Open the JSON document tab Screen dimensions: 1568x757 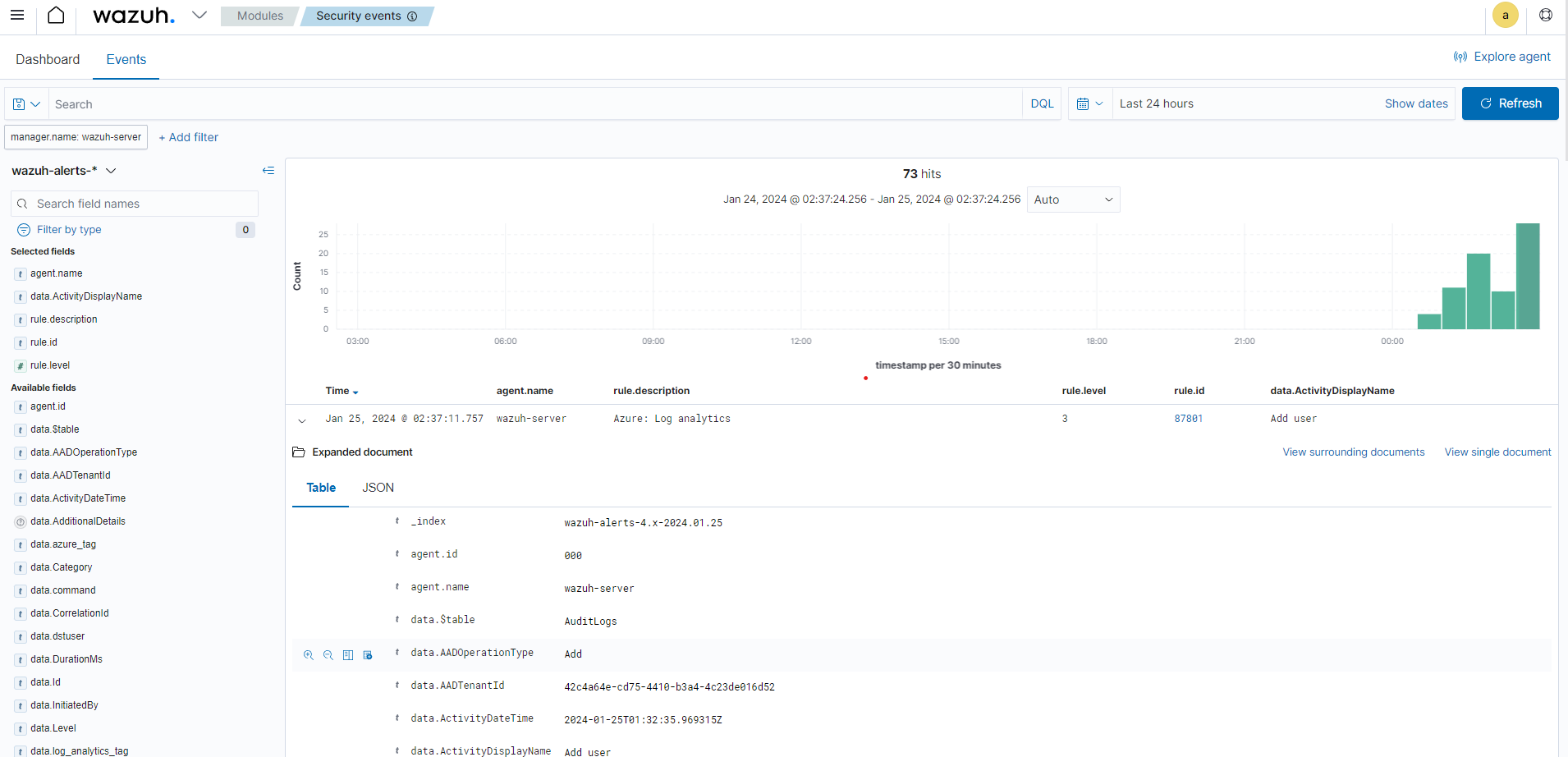point(378,488)
